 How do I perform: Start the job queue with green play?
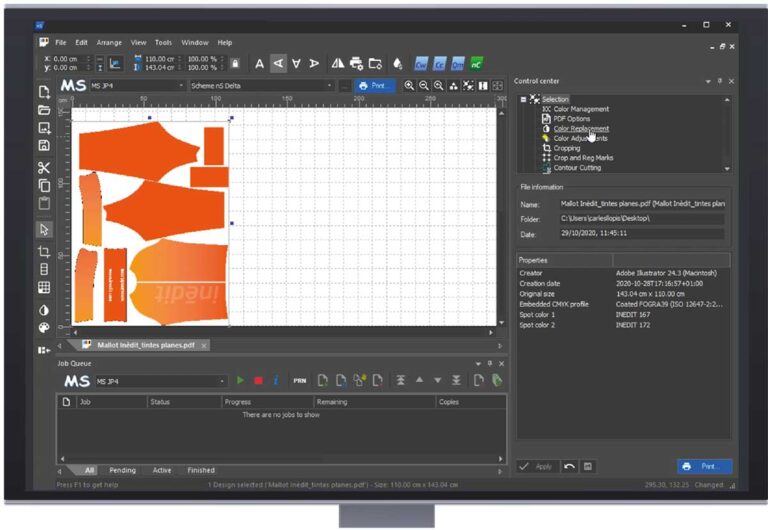point(240,380)
